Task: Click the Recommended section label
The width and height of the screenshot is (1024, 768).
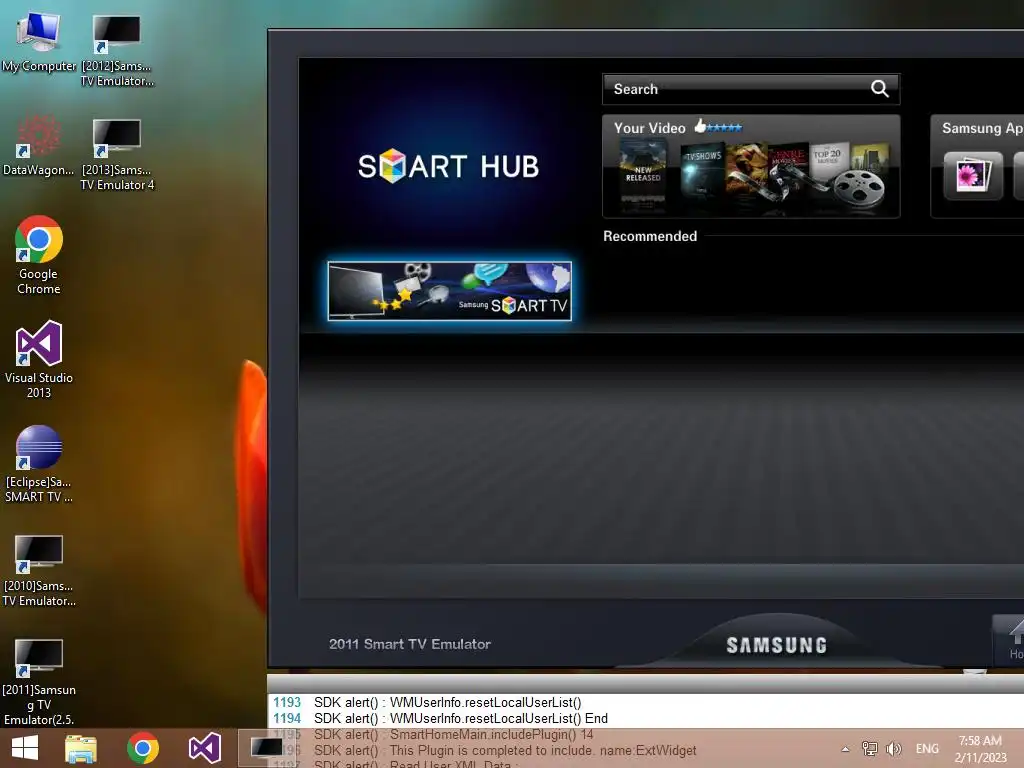Action: click(x=650, y=236)
